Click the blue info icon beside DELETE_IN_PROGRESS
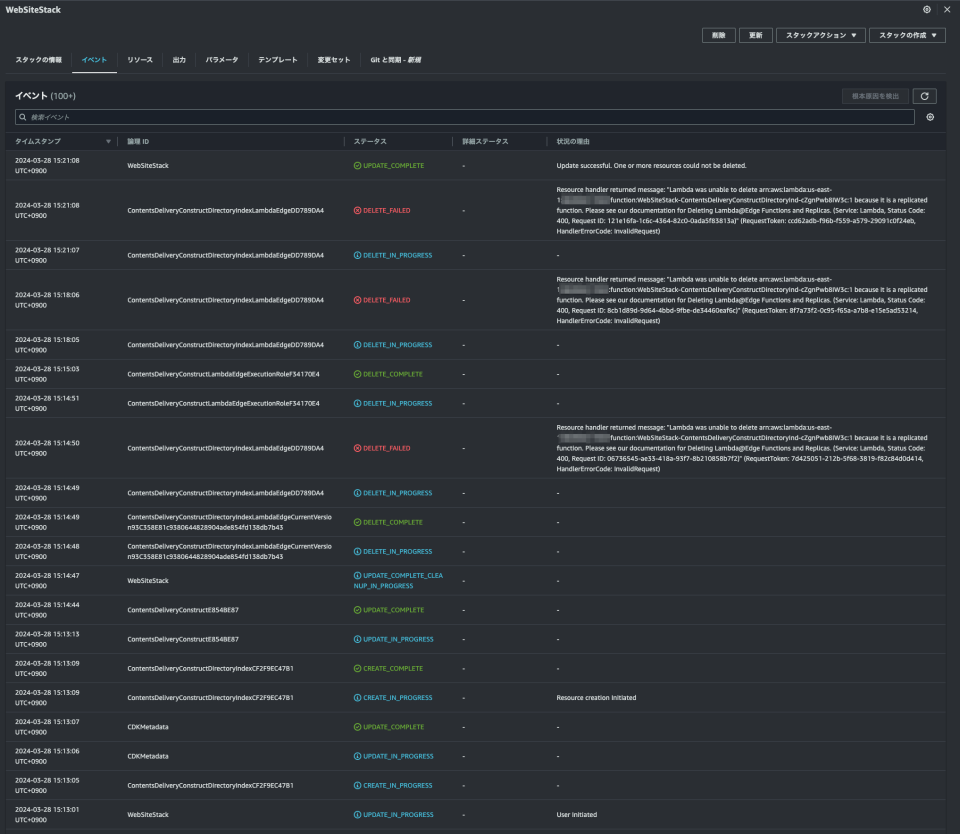 357,255
